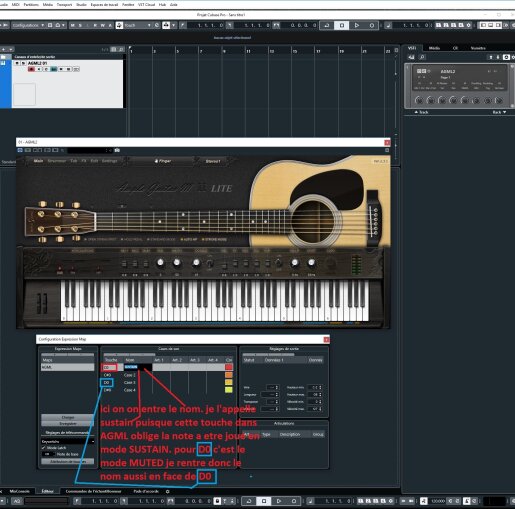This screenshot has width=515, height=509.
Task: Toggle Mode Latch checkbox
Action: point(43,448)
